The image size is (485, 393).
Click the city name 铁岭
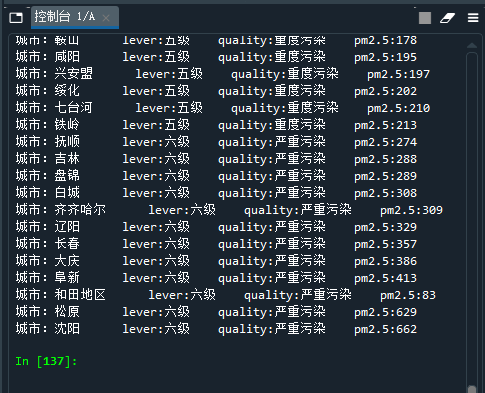(x=67, y=125)
